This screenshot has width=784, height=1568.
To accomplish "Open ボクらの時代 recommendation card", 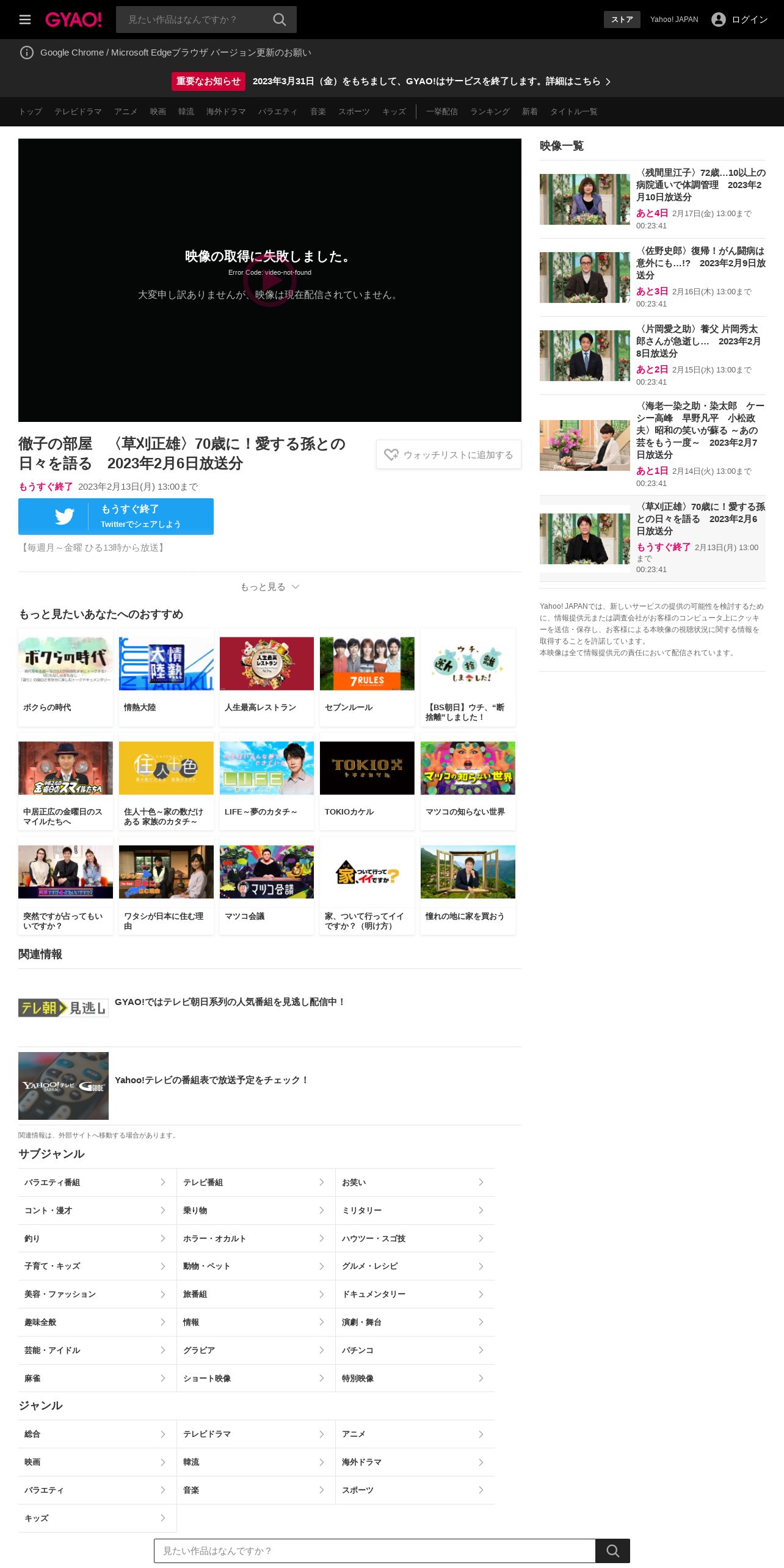I will pos(65,678).
